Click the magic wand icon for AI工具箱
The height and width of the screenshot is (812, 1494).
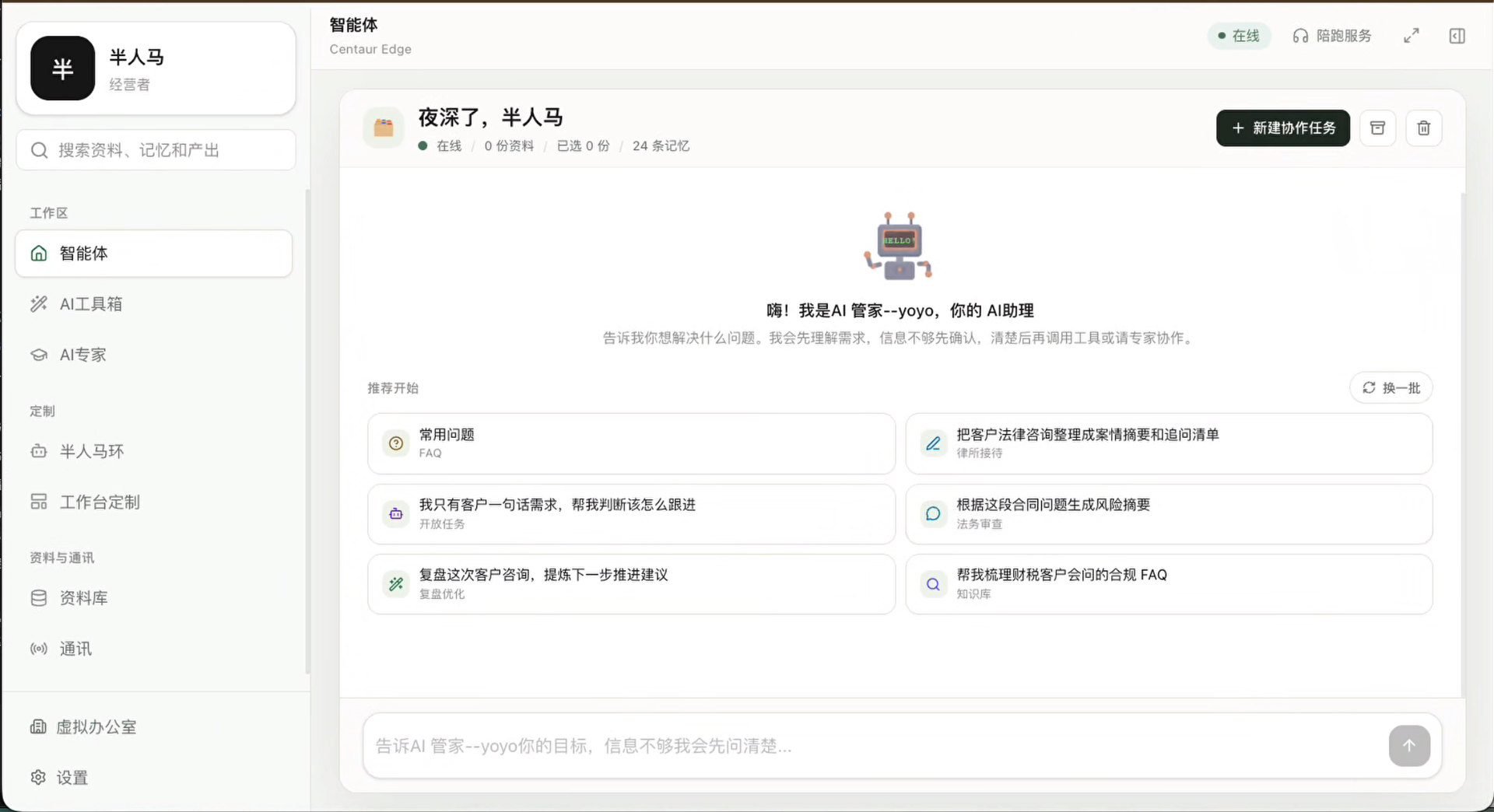pyautogui.click(x=39, y=304)
